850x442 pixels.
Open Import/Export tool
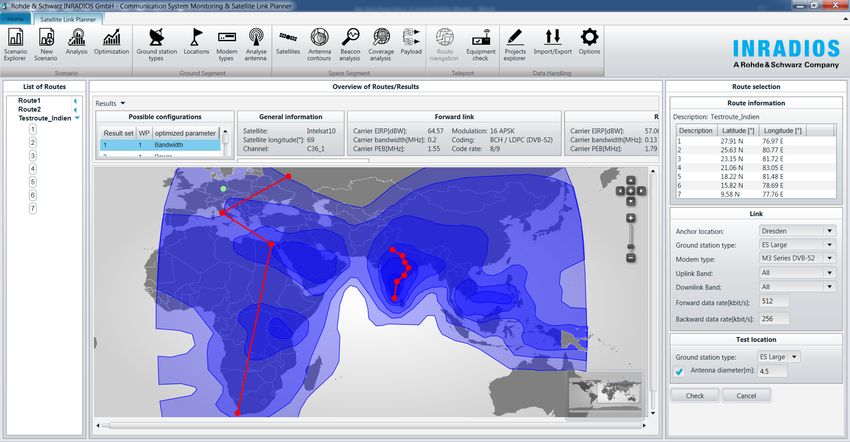[x=552, y=42]
